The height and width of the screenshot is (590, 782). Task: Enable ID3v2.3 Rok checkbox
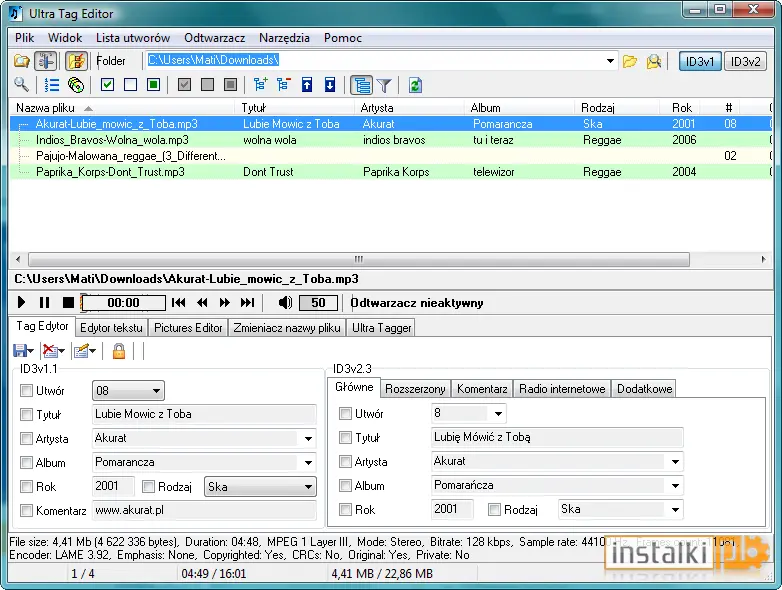coord(345,509)
